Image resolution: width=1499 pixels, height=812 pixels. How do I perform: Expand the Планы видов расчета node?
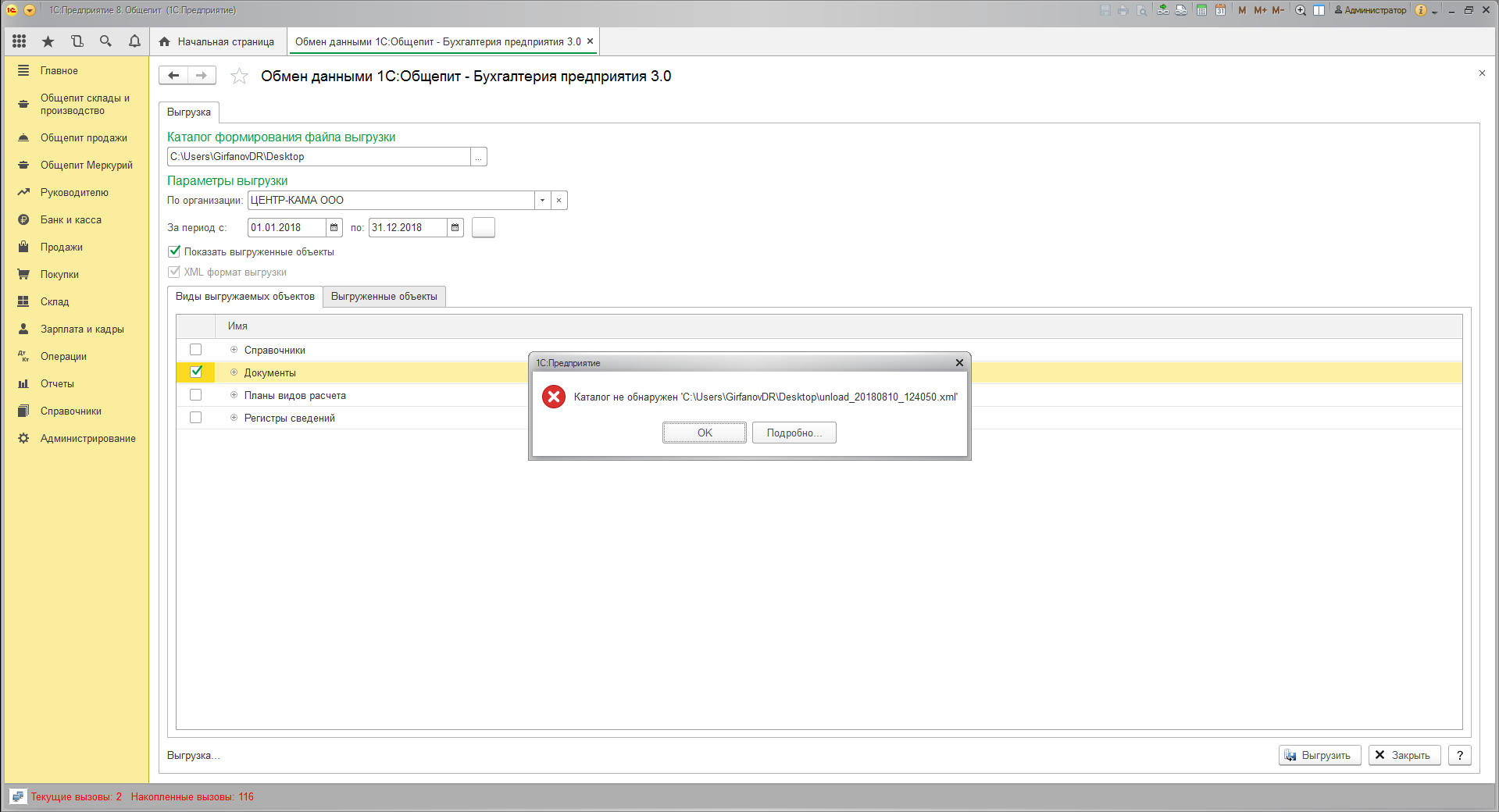tap(234, 395)
